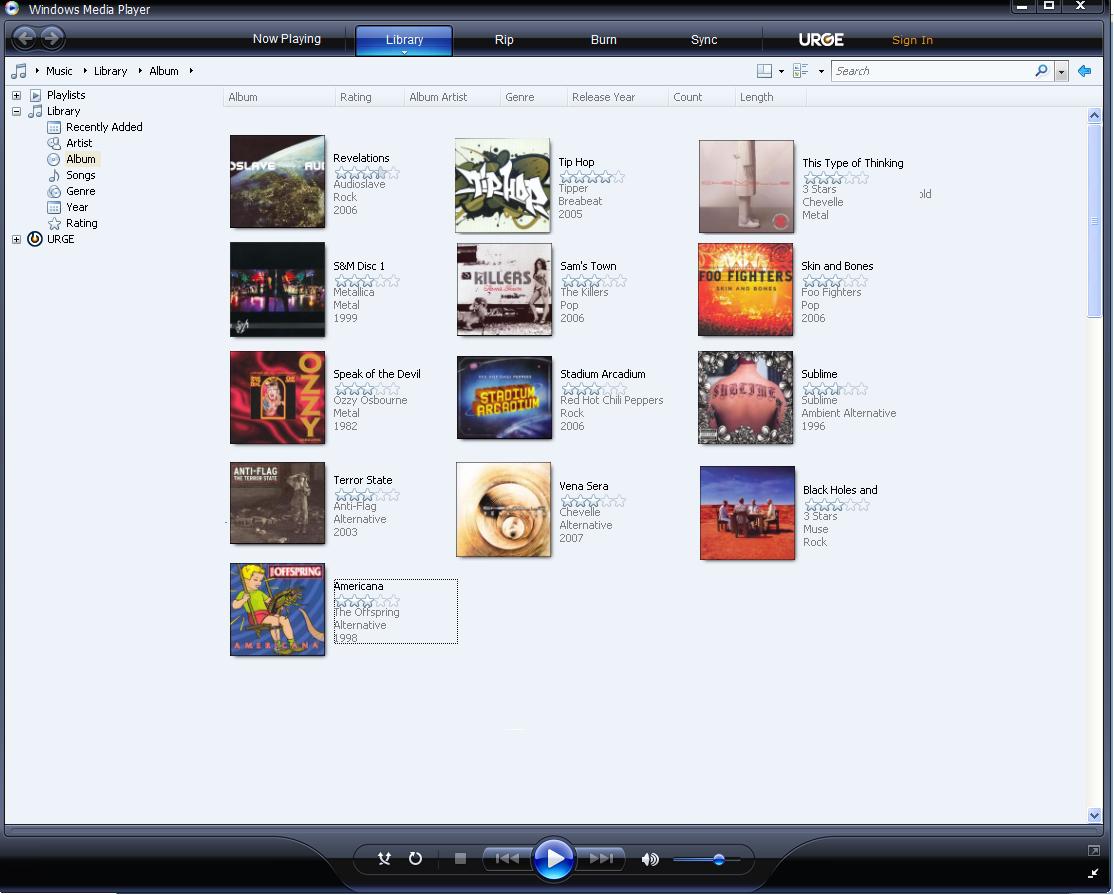
Task: Click the Vena Sera album title
Action: [583, 487]
